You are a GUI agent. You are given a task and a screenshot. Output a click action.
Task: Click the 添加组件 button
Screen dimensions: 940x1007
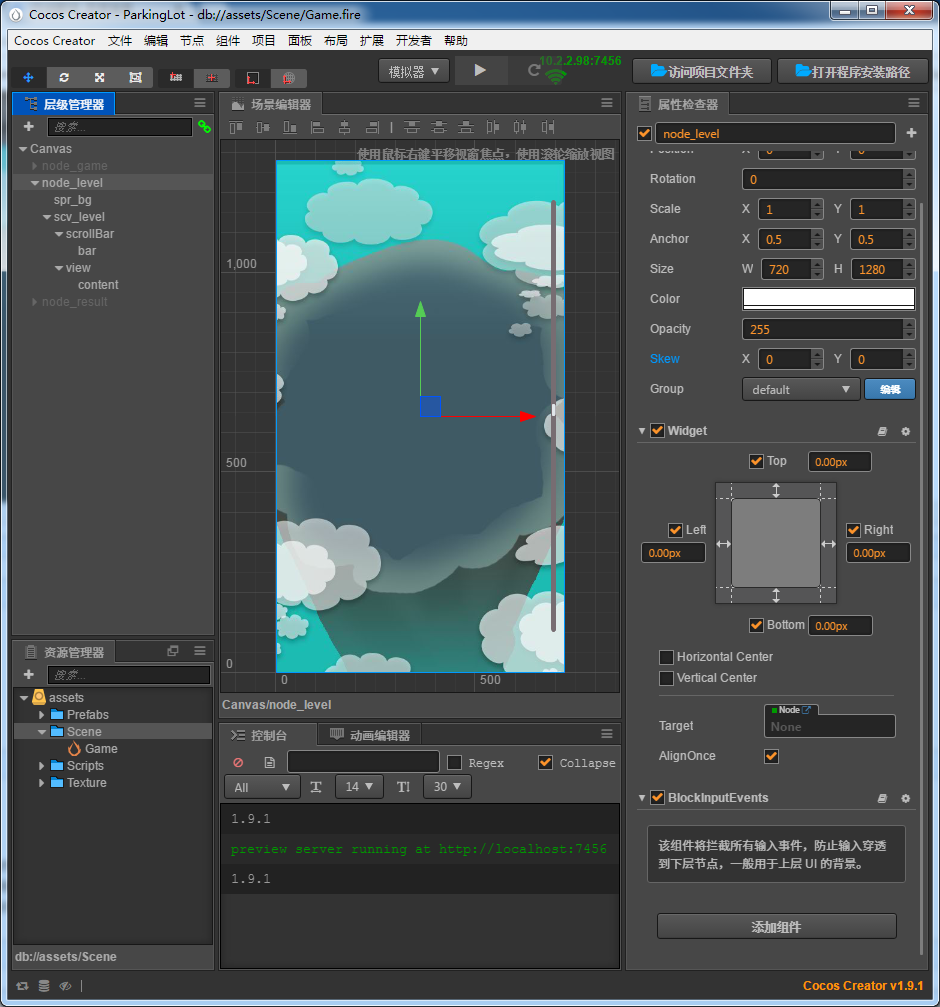776,927
